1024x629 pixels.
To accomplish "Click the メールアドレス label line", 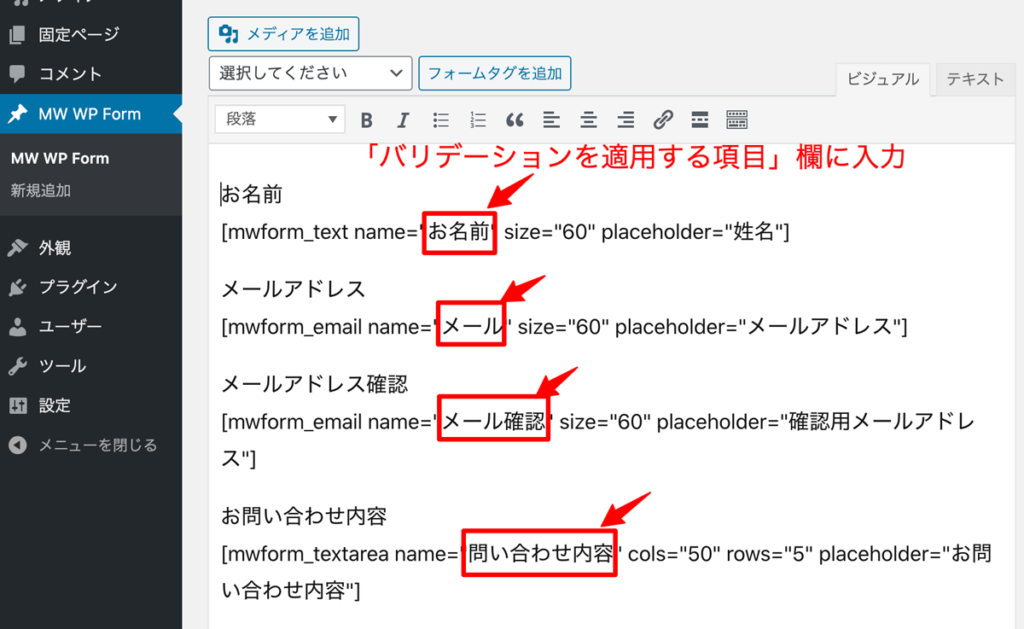I will pyautogui.click(x=293, y=289).
